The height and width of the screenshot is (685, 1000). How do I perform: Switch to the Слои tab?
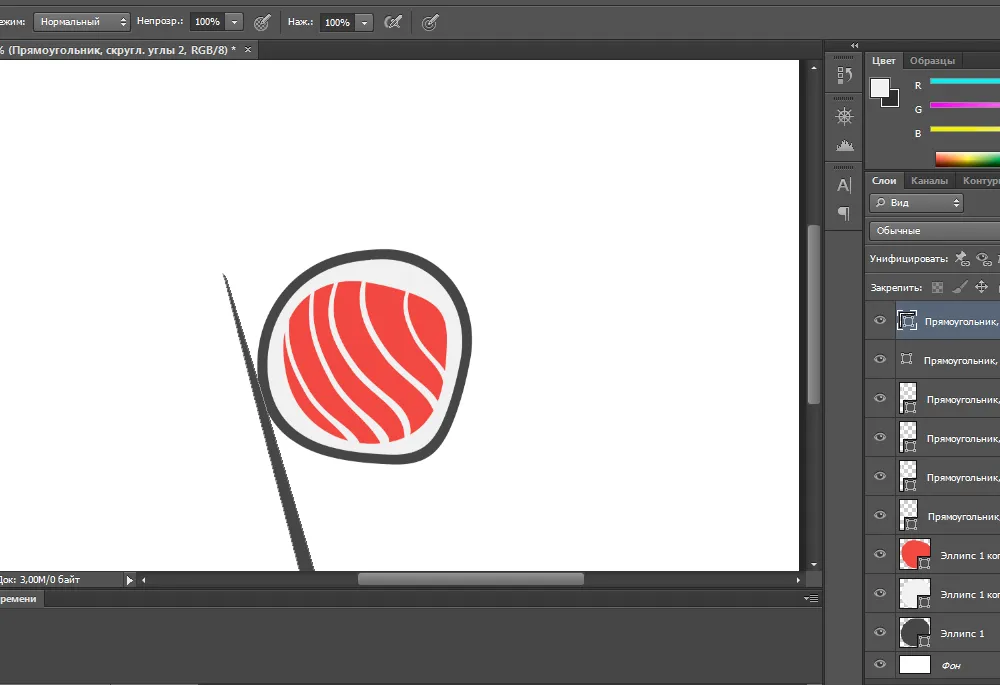(884, 180)
